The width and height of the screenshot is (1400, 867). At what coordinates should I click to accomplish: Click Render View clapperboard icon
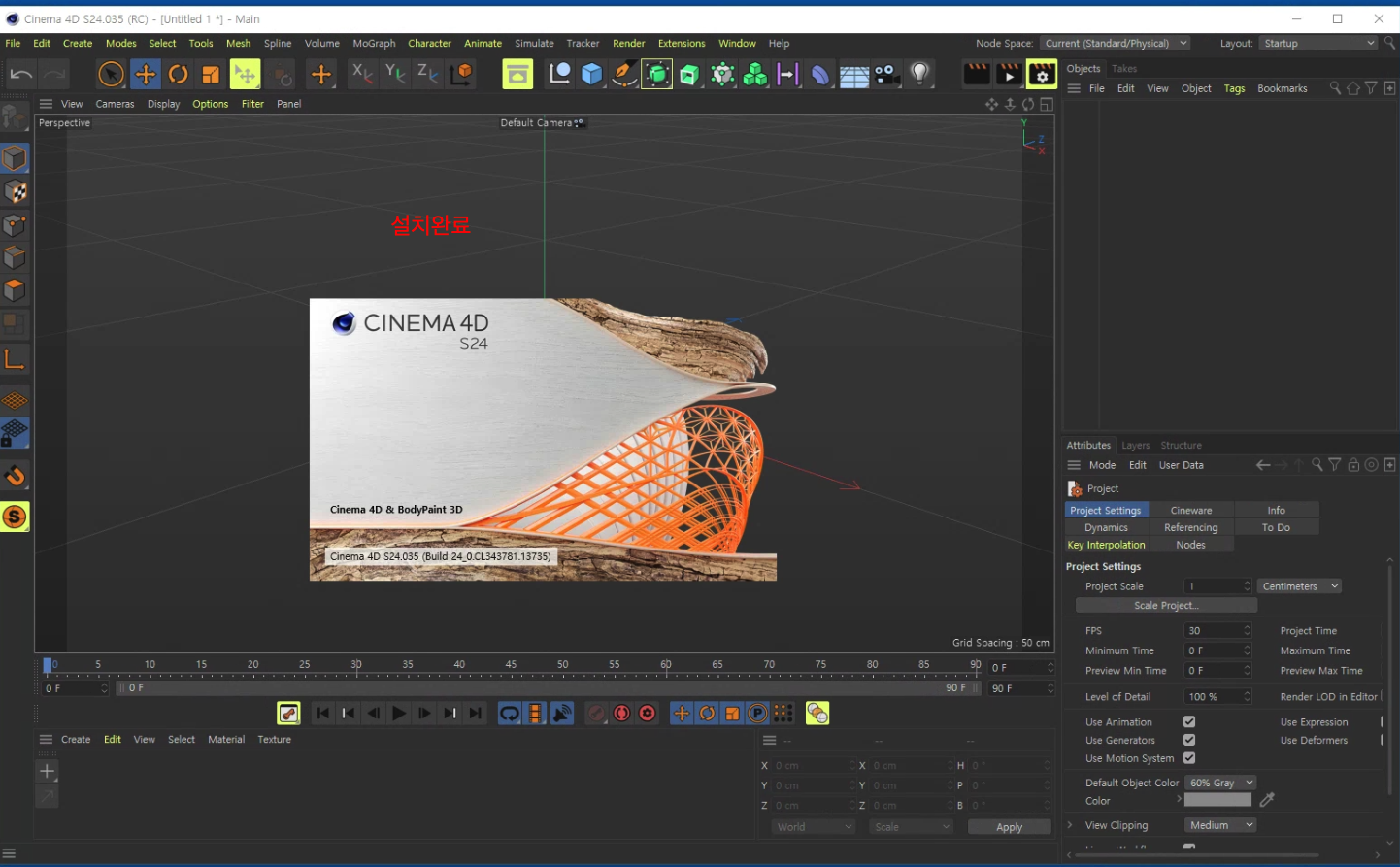976,74
